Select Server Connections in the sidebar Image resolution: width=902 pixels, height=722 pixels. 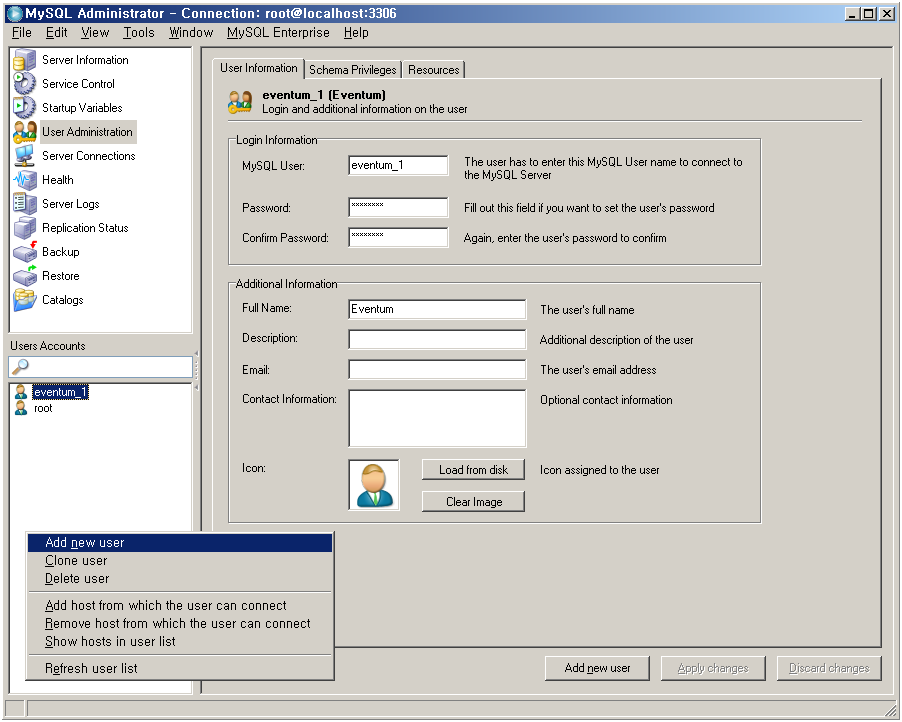tap(89, 156)
